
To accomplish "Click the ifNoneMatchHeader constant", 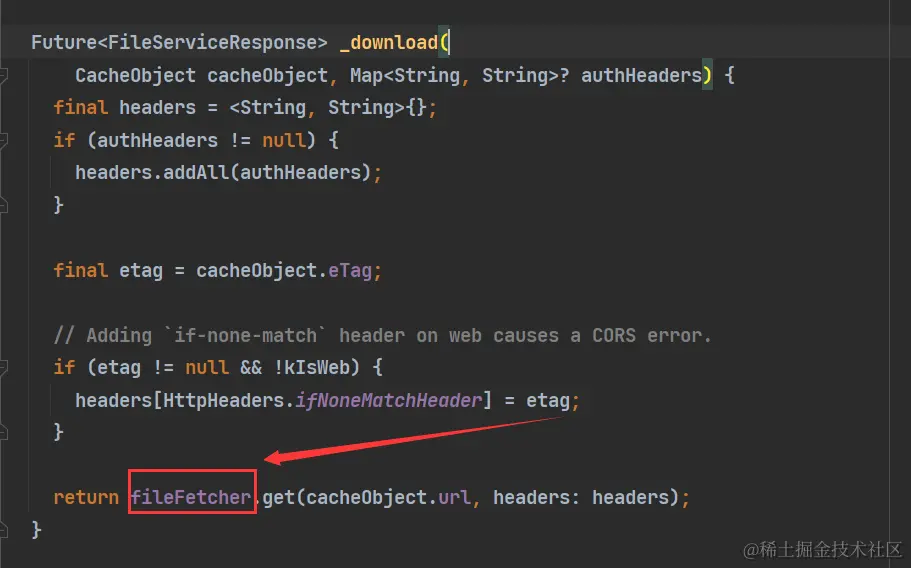I will coord(389,400).
